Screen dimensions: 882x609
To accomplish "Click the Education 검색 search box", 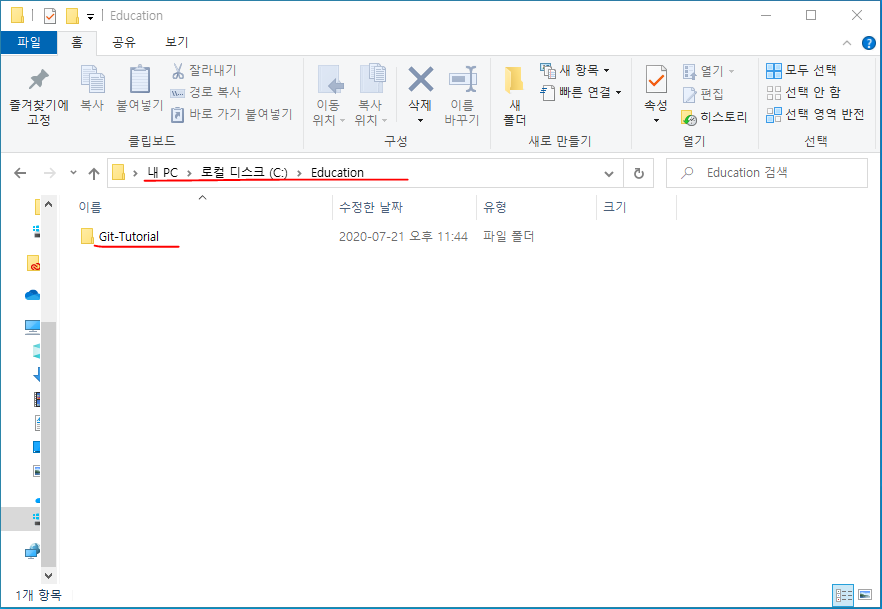I will (x=767, y=173).
